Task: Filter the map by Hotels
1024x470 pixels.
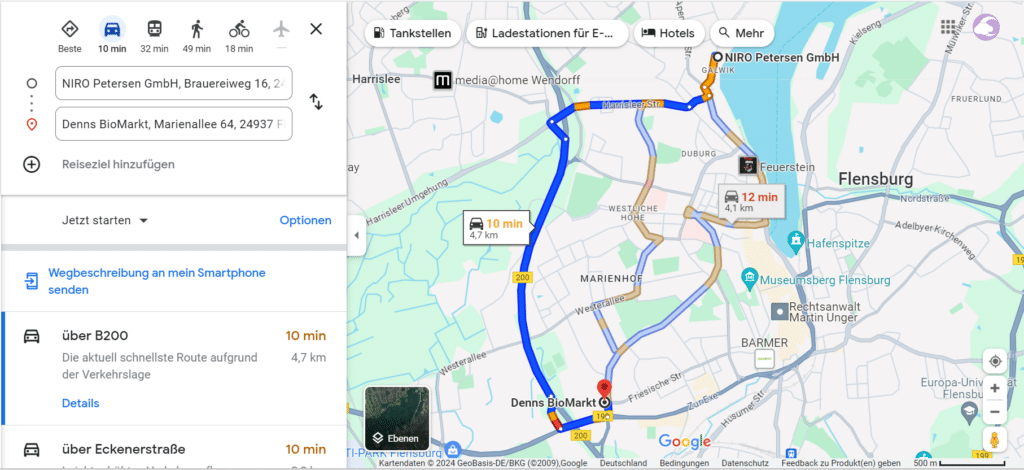Action: tap(668, 33)
